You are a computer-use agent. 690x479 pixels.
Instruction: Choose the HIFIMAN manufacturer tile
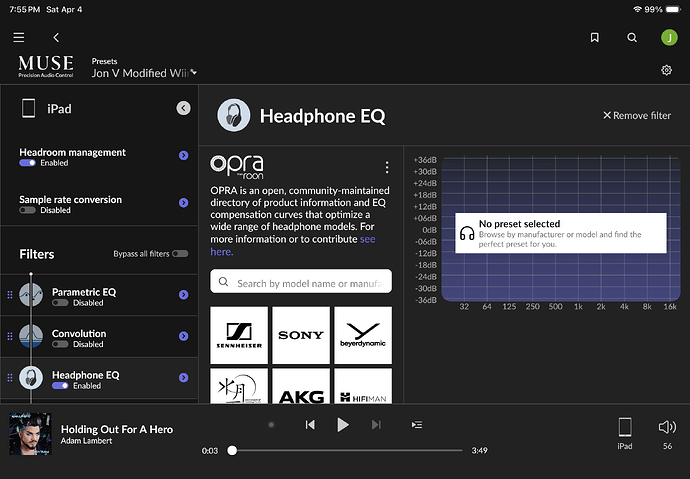363,386
